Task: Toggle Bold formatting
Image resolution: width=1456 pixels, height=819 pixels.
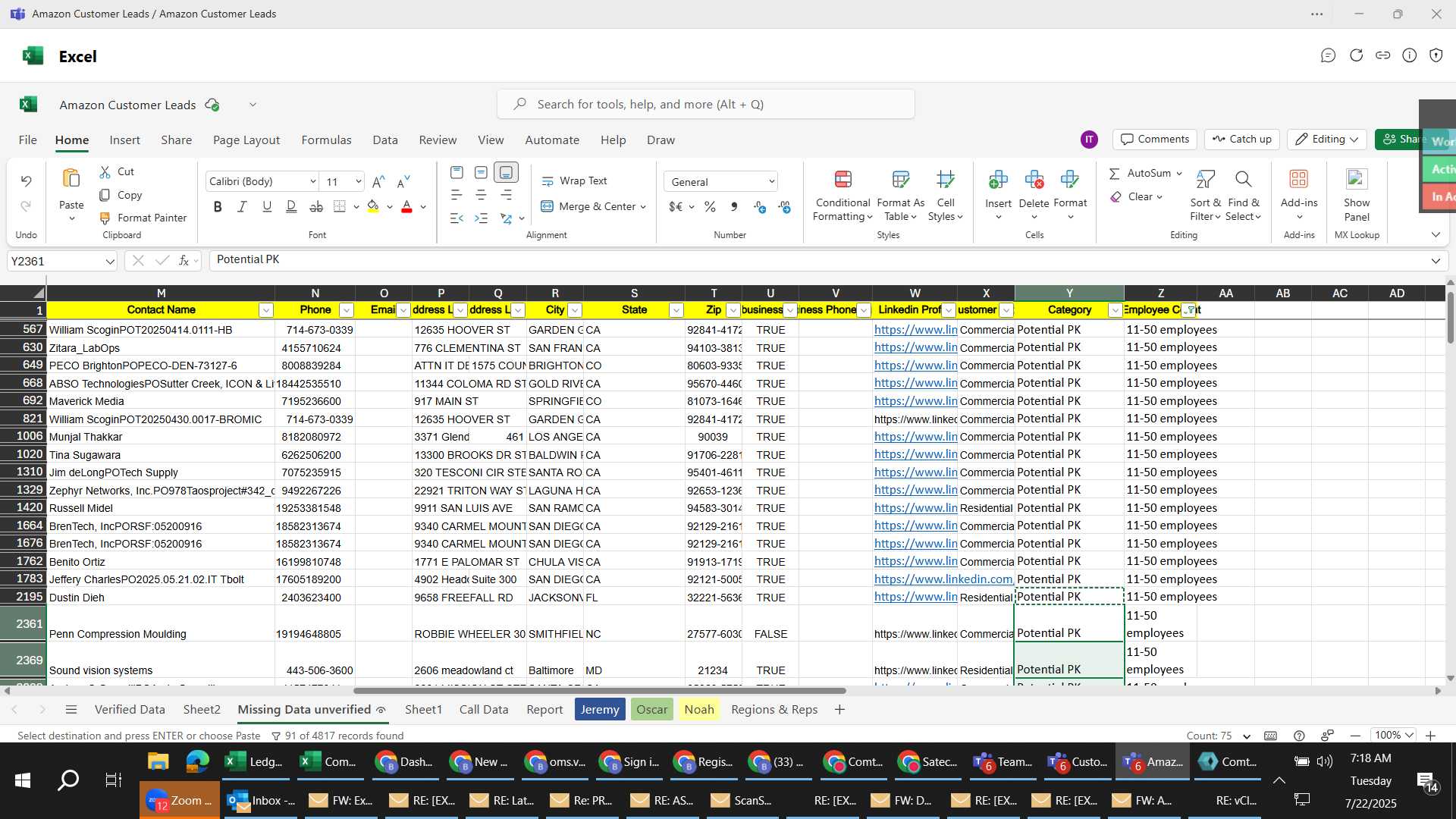Action: click(x=218, y=206)
